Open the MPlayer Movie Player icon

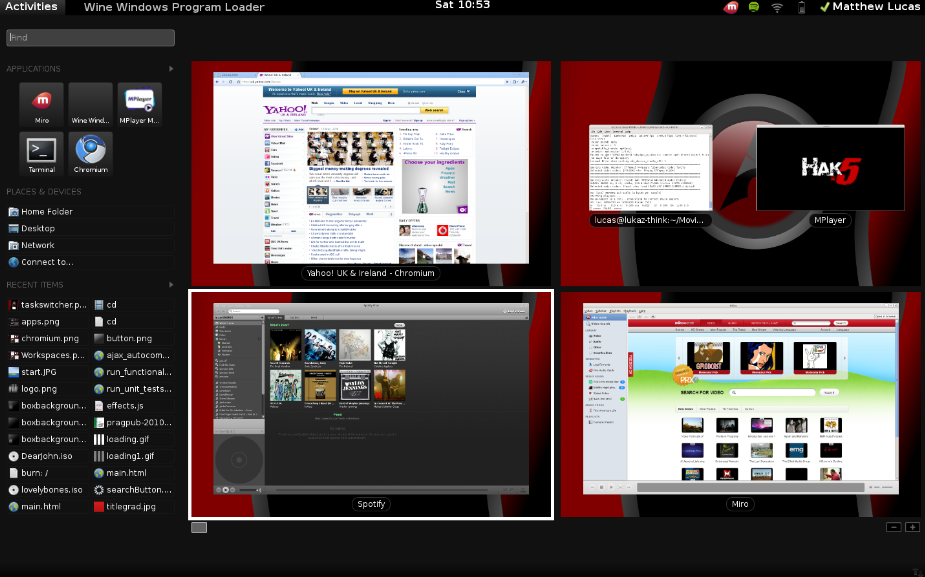click(139, 103)
